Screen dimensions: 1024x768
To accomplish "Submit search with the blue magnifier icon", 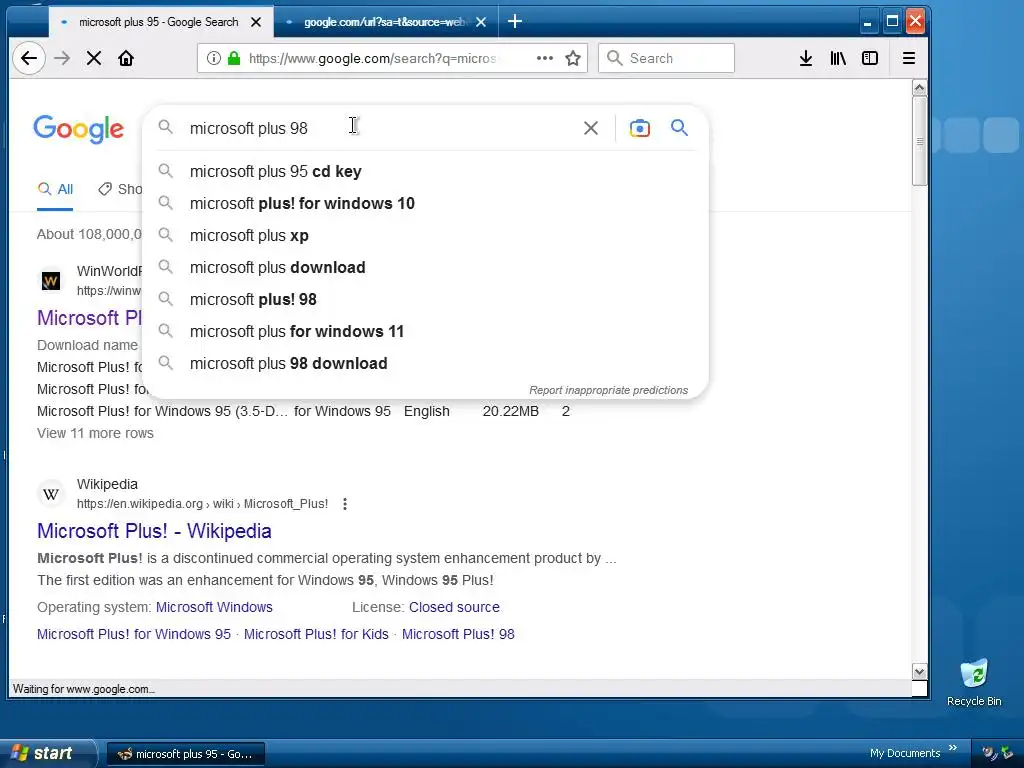I will pyautogui.click(x=679, y=128).
